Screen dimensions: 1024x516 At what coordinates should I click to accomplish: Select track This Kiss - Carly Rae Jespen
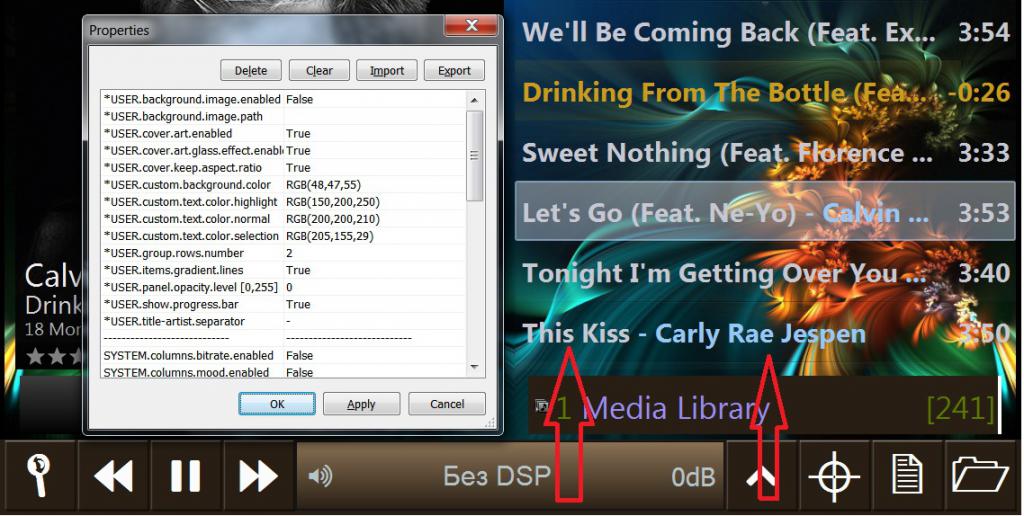click(766, 333)
